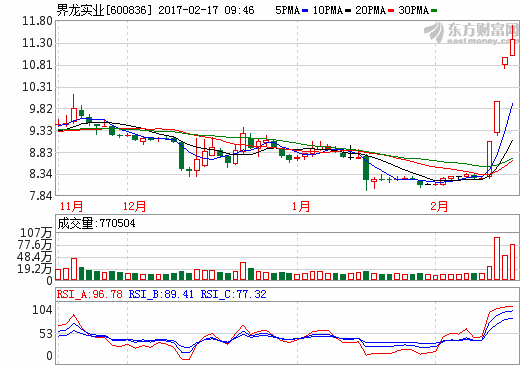520x365 pixels.
Task: Click the RSI_C:77.32 indicator value
Action: [x=233, y=294]
